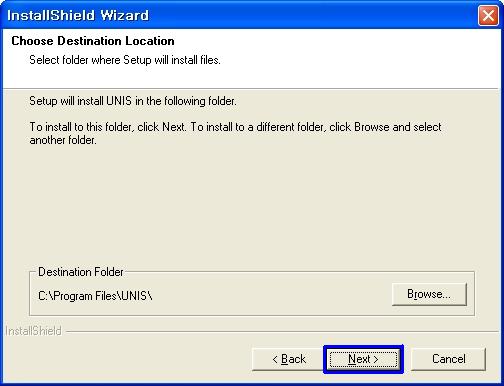
Task: Click the 'another folder.' text line
Action: [x=63, y=140]
